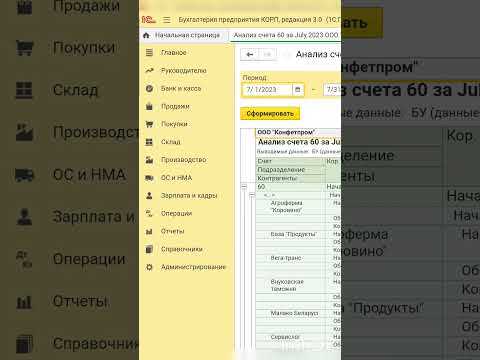Click the period start date field 7/1/2023

267,90
